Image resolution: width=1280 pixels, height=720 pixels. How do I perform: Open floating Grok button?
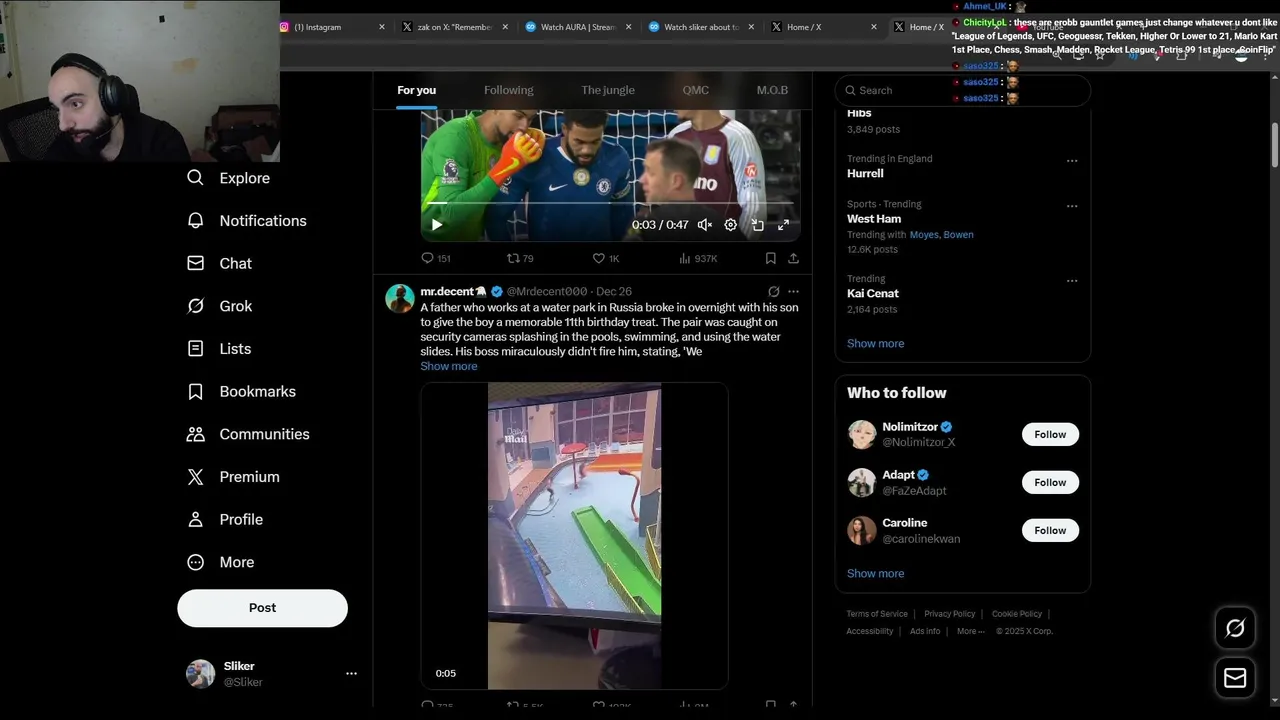(1235, 628)
